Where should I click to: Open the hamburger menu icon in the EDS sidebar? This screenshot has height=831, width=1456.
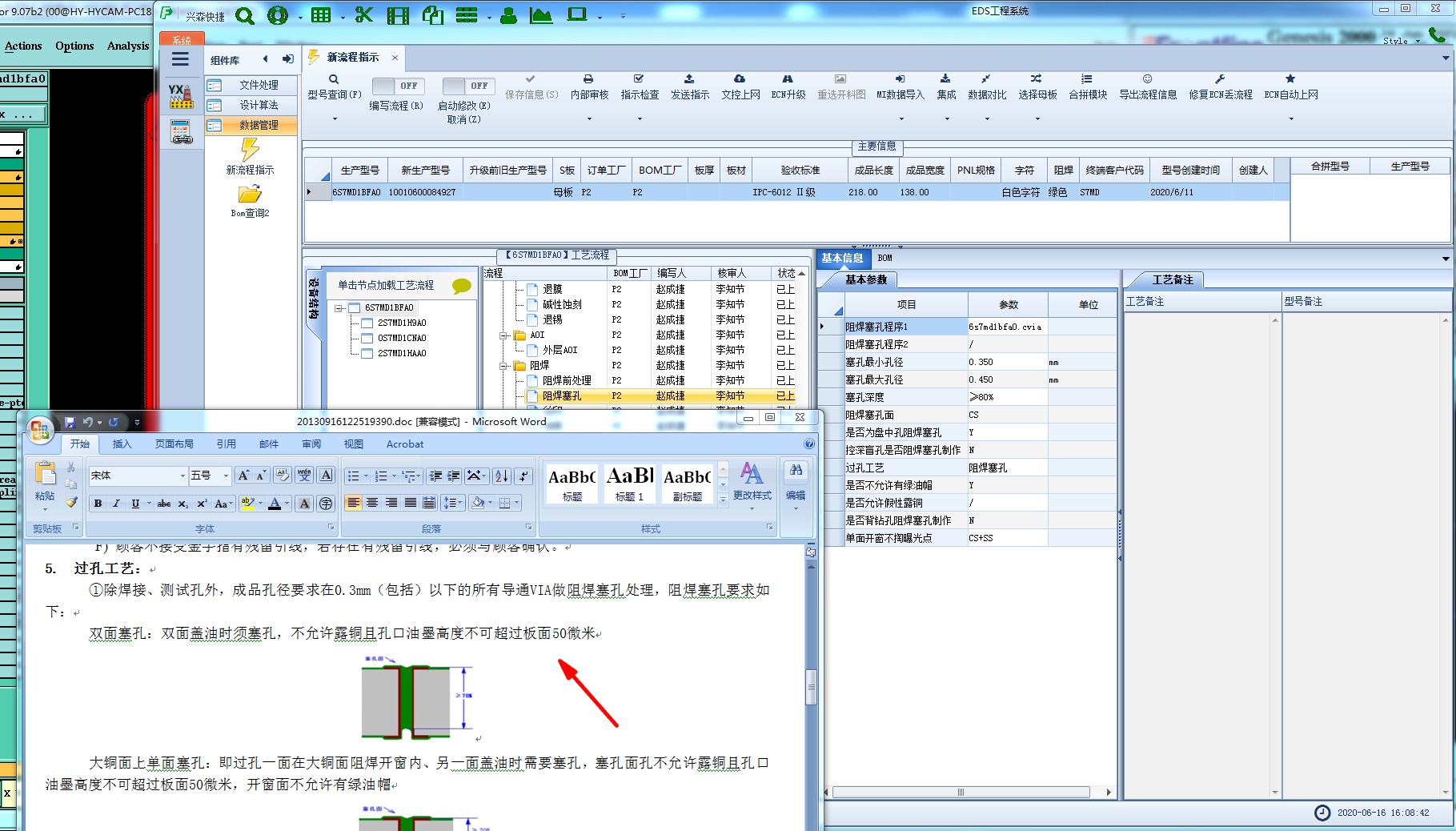tap(180, 59)
